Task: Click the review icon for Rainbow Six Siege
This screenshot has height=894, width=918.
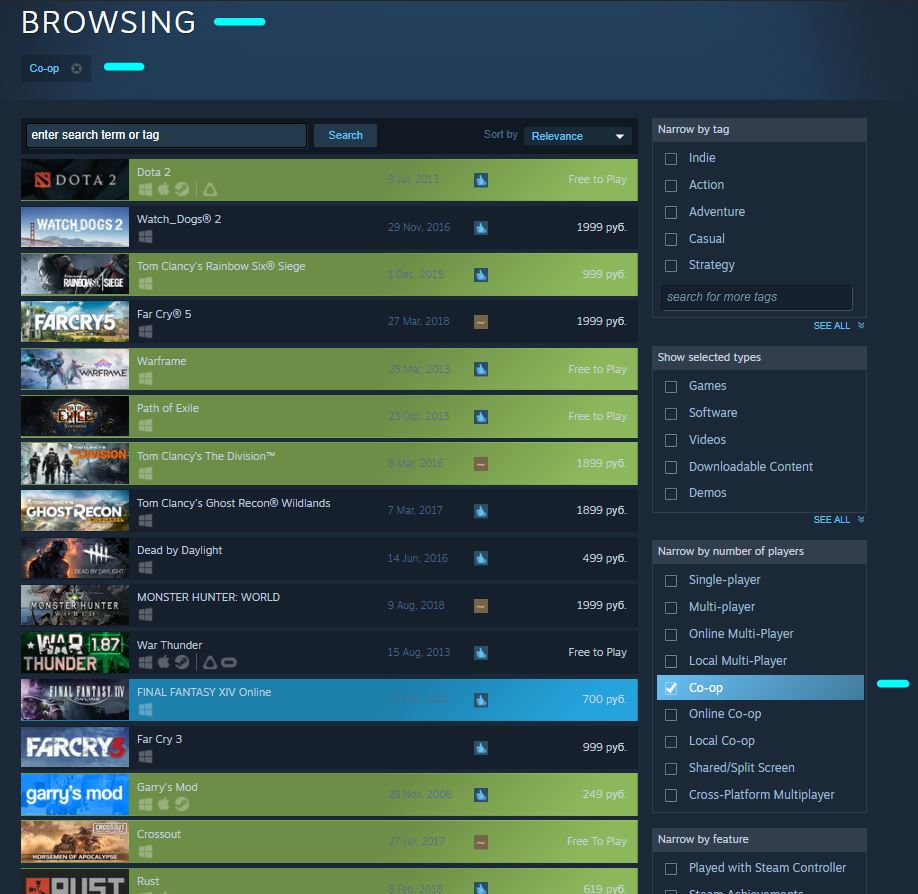Action: pos(481,275)
